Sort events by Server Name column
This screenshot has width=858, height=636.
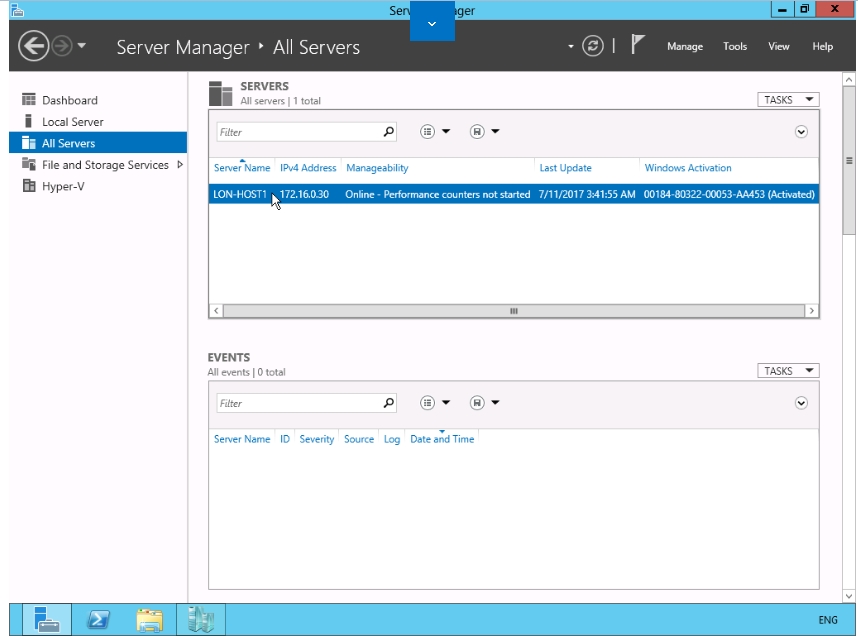pyautogui.click(x=242, y=439)
